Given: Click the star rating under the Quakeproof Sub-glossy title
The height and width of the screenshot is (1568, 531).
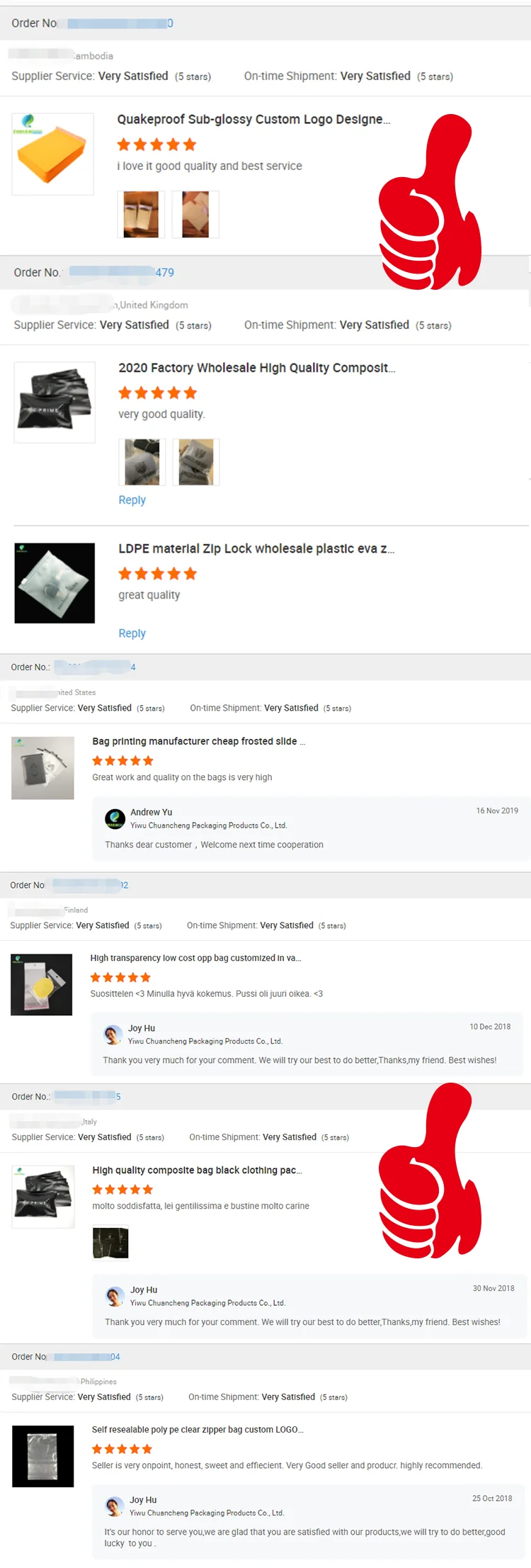Looking at the screenshot, I should point(156,145).
